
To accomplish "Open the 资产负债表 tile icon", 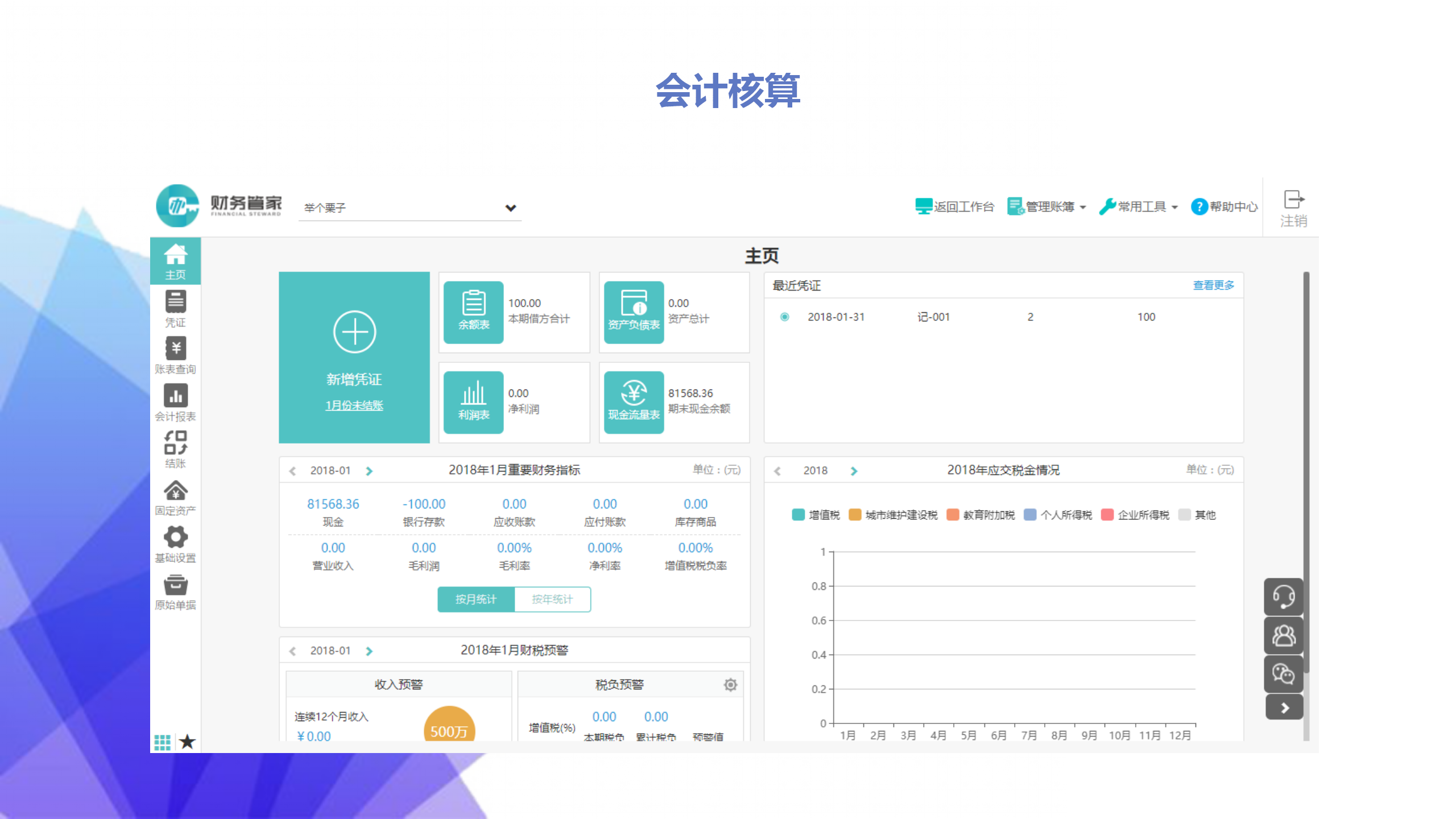I will [634, 312].
